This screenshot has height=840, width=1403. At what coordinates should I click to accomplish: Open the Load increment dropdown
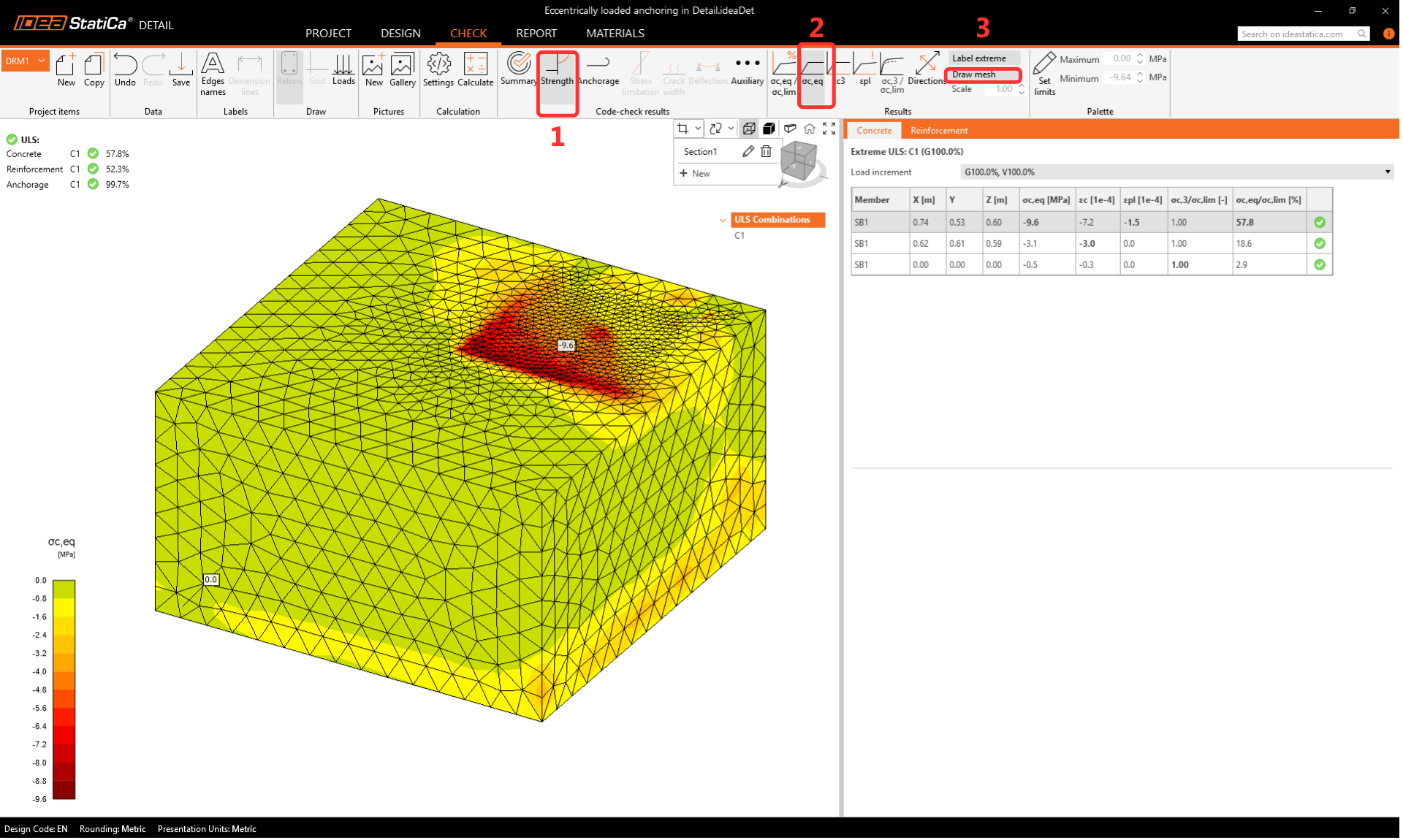click(x=1387, y=172)
